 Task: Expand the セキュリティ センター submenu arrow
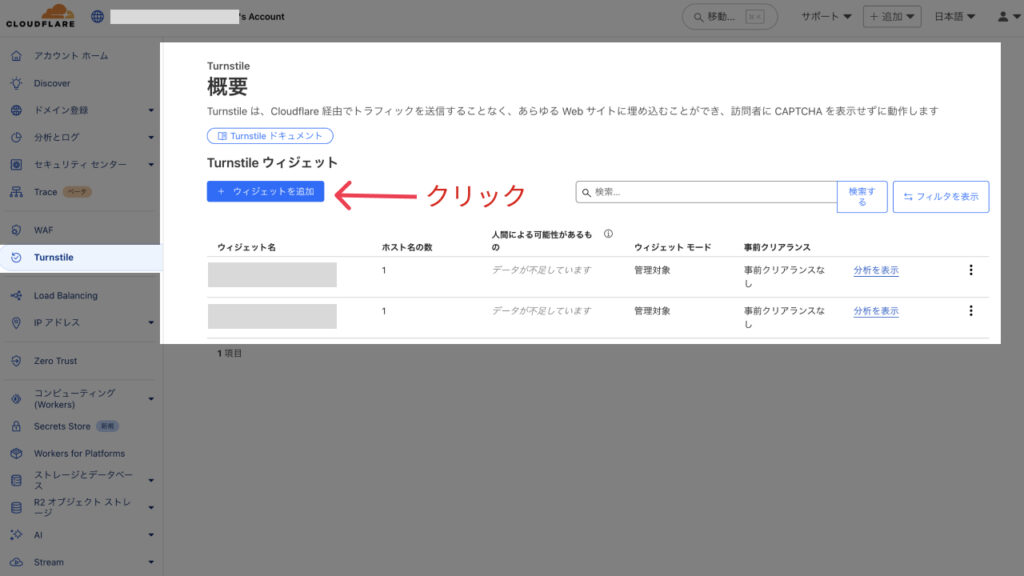tap(151, 165)
